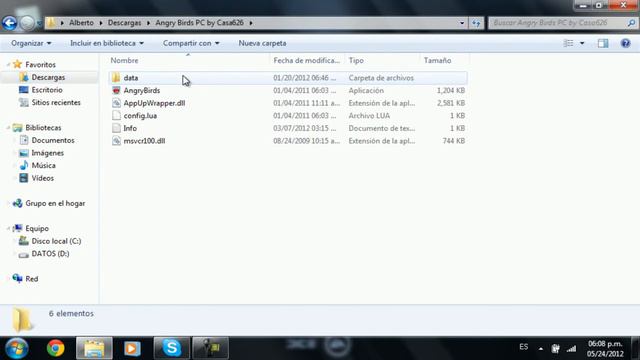This screenshot has height=360, width=640.
Task: Open Sitios recientes in the sidebar
Action: click(56, 102)
